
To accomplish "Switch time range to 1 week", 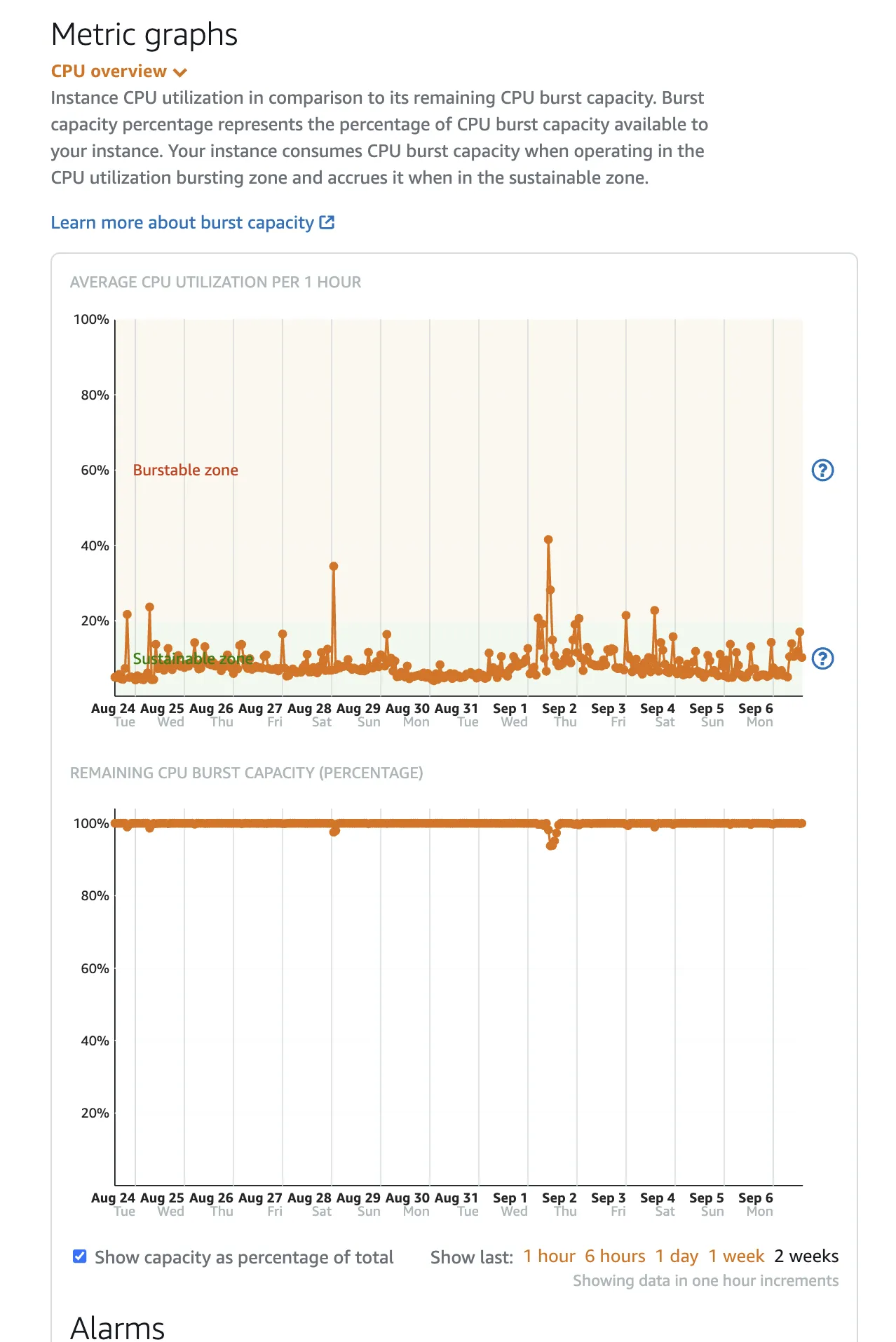I will pyautogui.click(x=735, y=1256).
